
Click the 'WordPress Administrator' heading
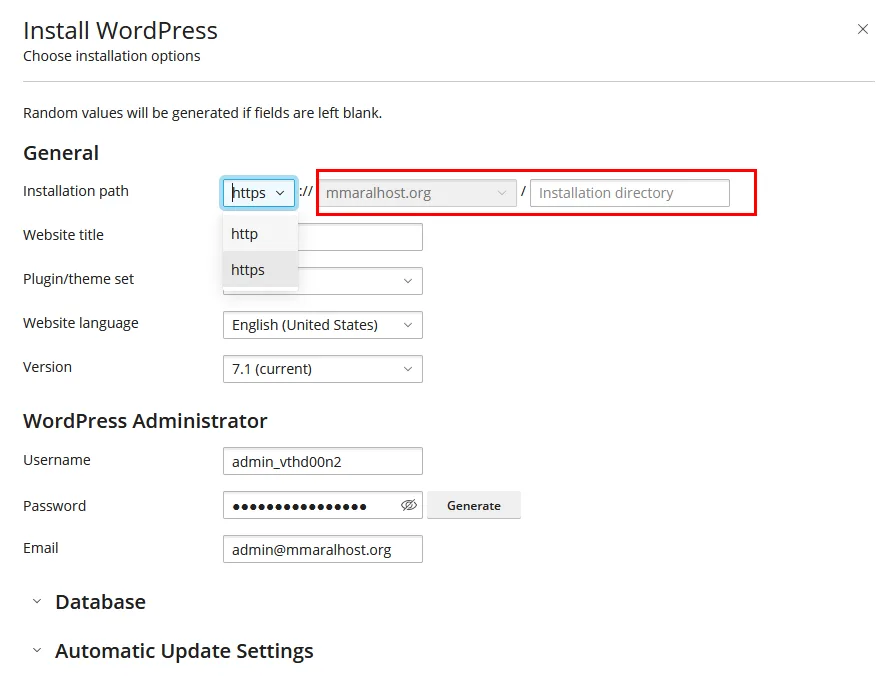click(x=145, y=421)
